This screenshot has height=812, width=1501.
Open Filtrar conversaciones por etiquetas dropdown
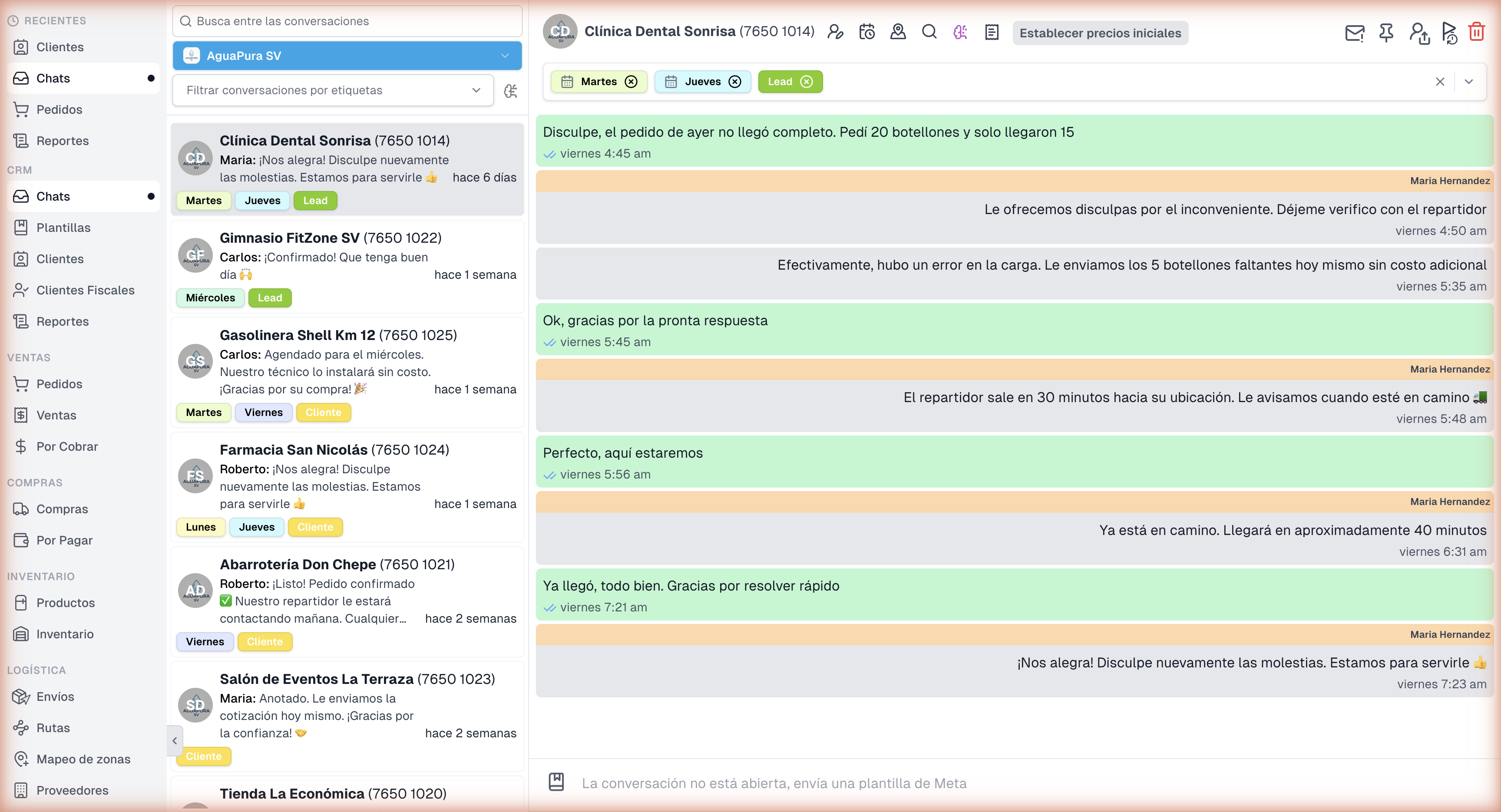coord(333,90)
